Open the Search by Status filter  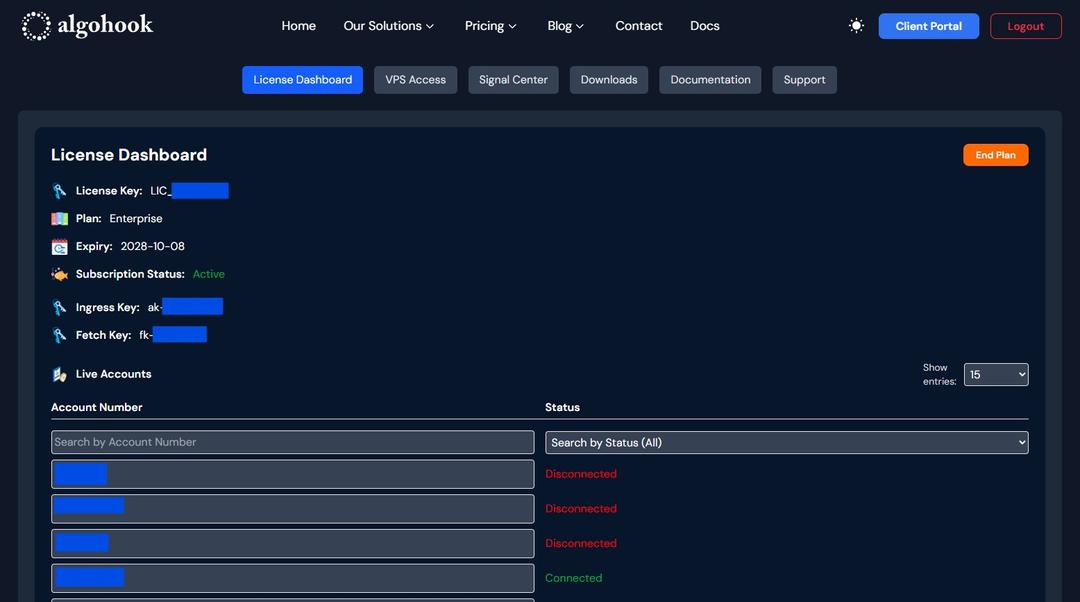click(786, 443)
